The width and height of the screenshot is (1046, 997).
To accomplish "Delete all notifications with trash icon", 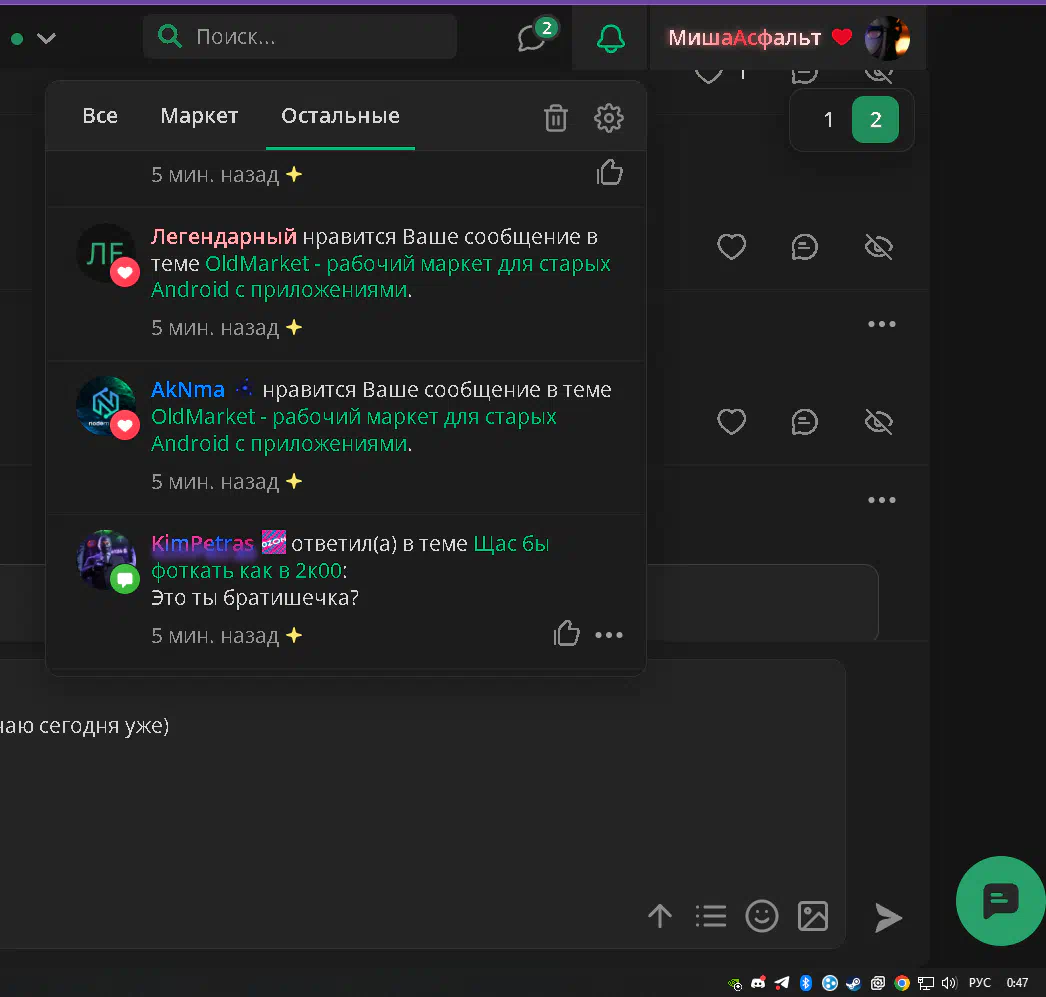I will 555,118.
